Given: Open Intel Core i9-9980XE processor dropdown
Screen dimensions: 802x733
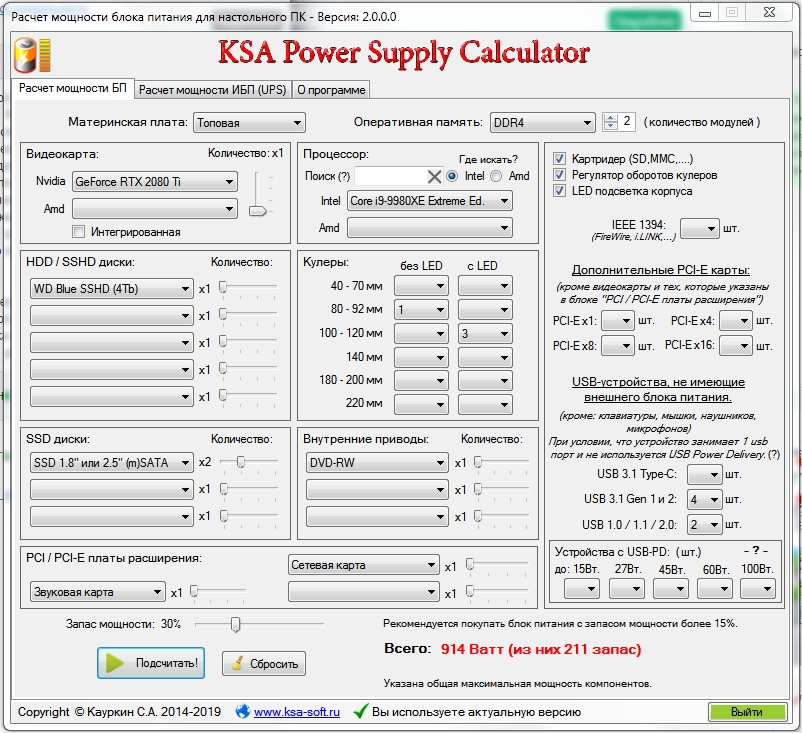Looking at the screenshot, I should [430, 201].
